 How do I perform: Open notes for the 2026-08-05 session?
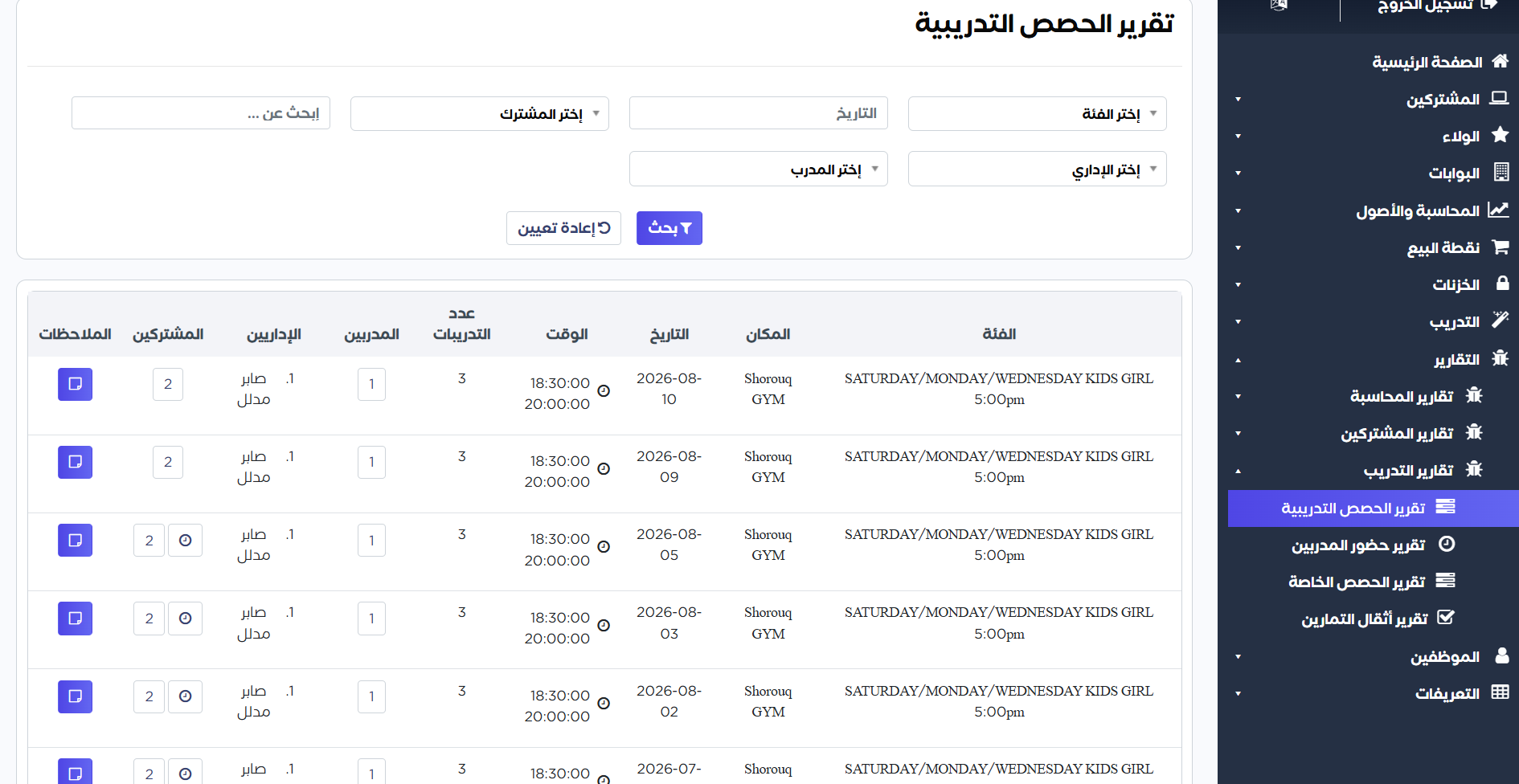click(x=75, y=540)
